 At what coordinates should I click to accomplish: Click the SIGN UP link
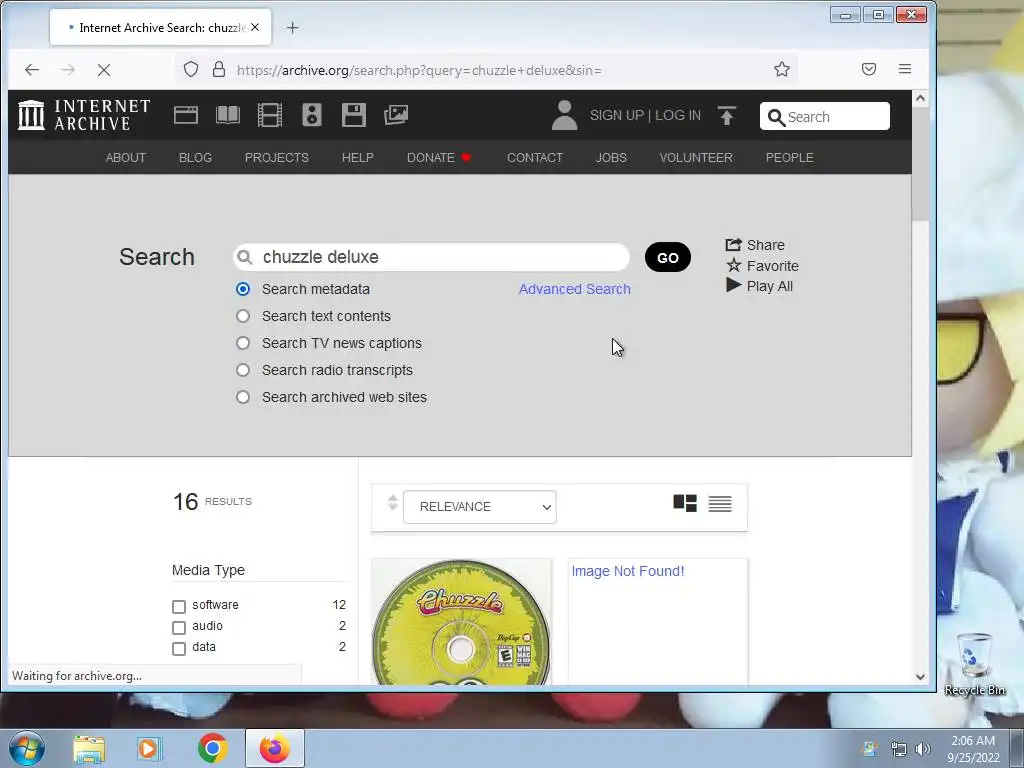click(616, 116)
